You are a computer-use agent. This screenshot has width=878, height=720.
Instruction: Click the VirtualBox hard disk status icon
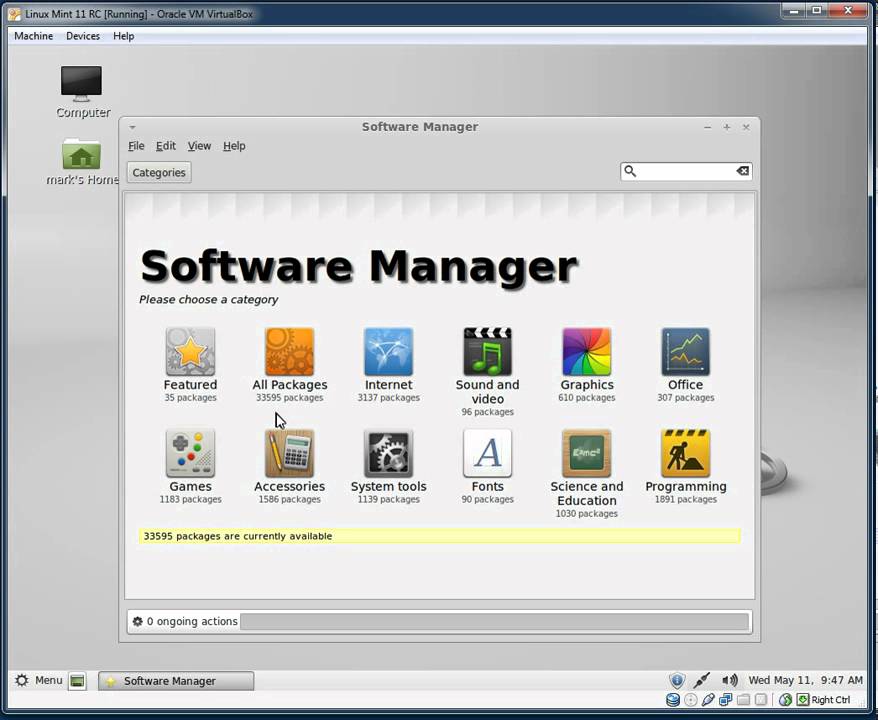673,700
